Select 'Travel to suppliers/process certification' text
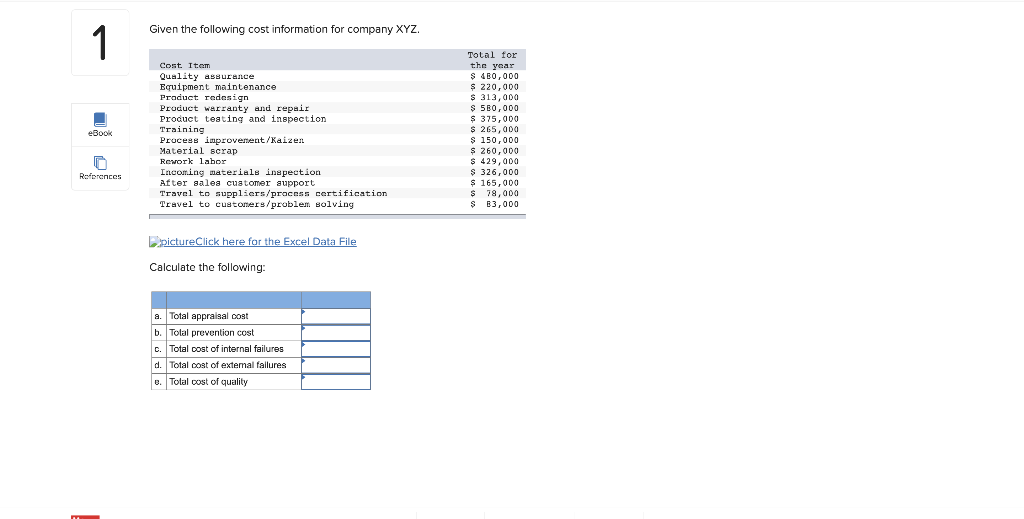This screenshot has width=1024, height=519. pos(273,193)
